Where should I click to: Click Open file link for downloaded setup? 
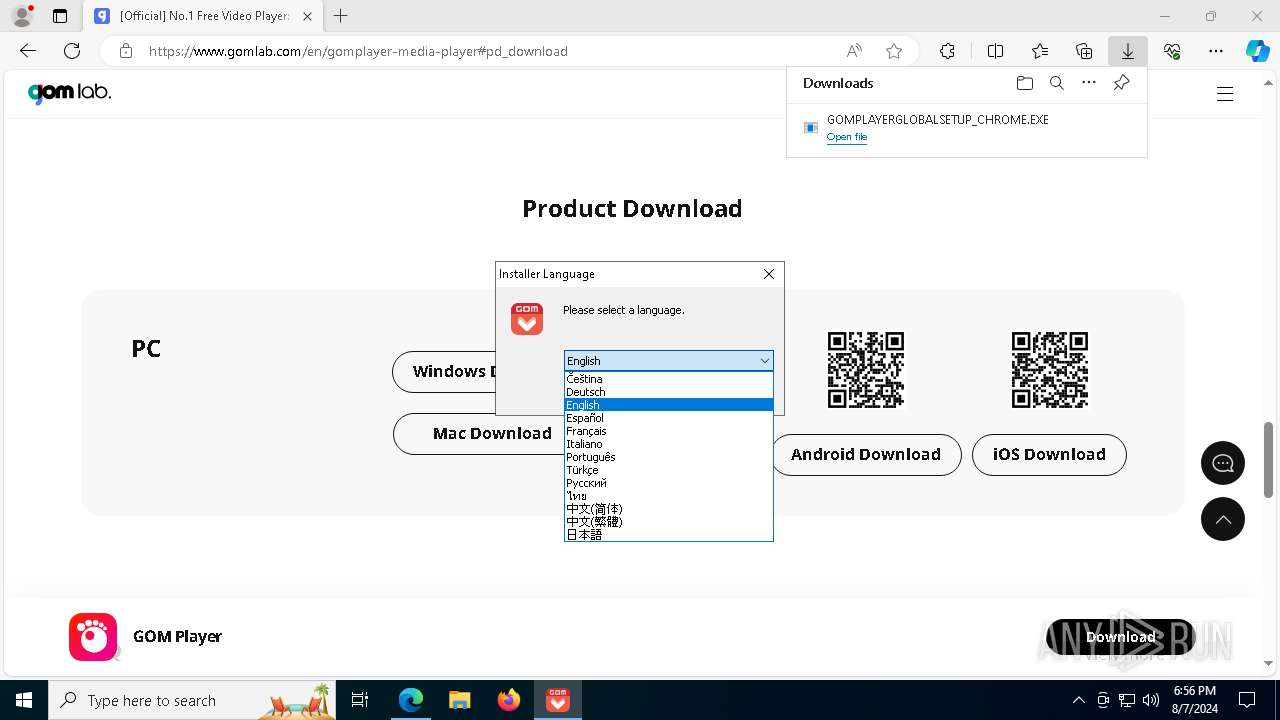(847, 137)
